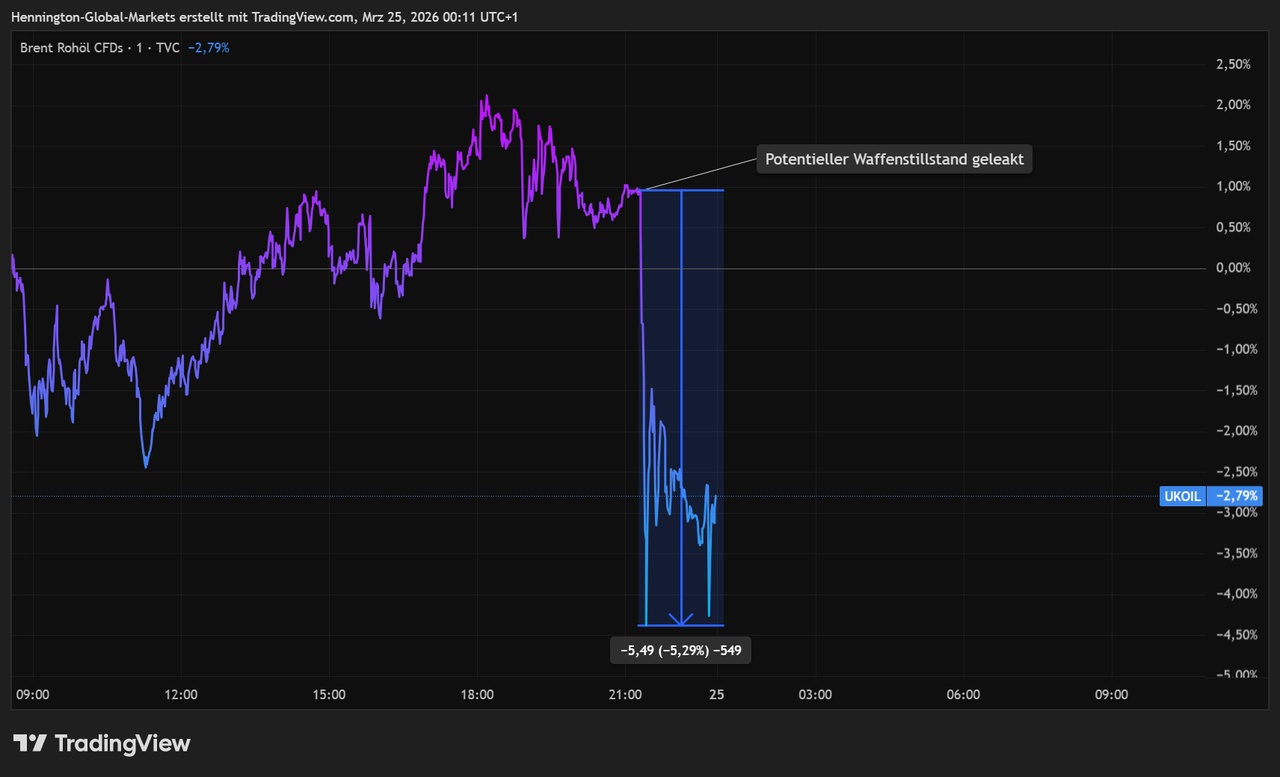The height and width of the screenshot is (777, 1280).
Task: Click the −5,49 (−5,29%) measurement label
Action: 681,651
